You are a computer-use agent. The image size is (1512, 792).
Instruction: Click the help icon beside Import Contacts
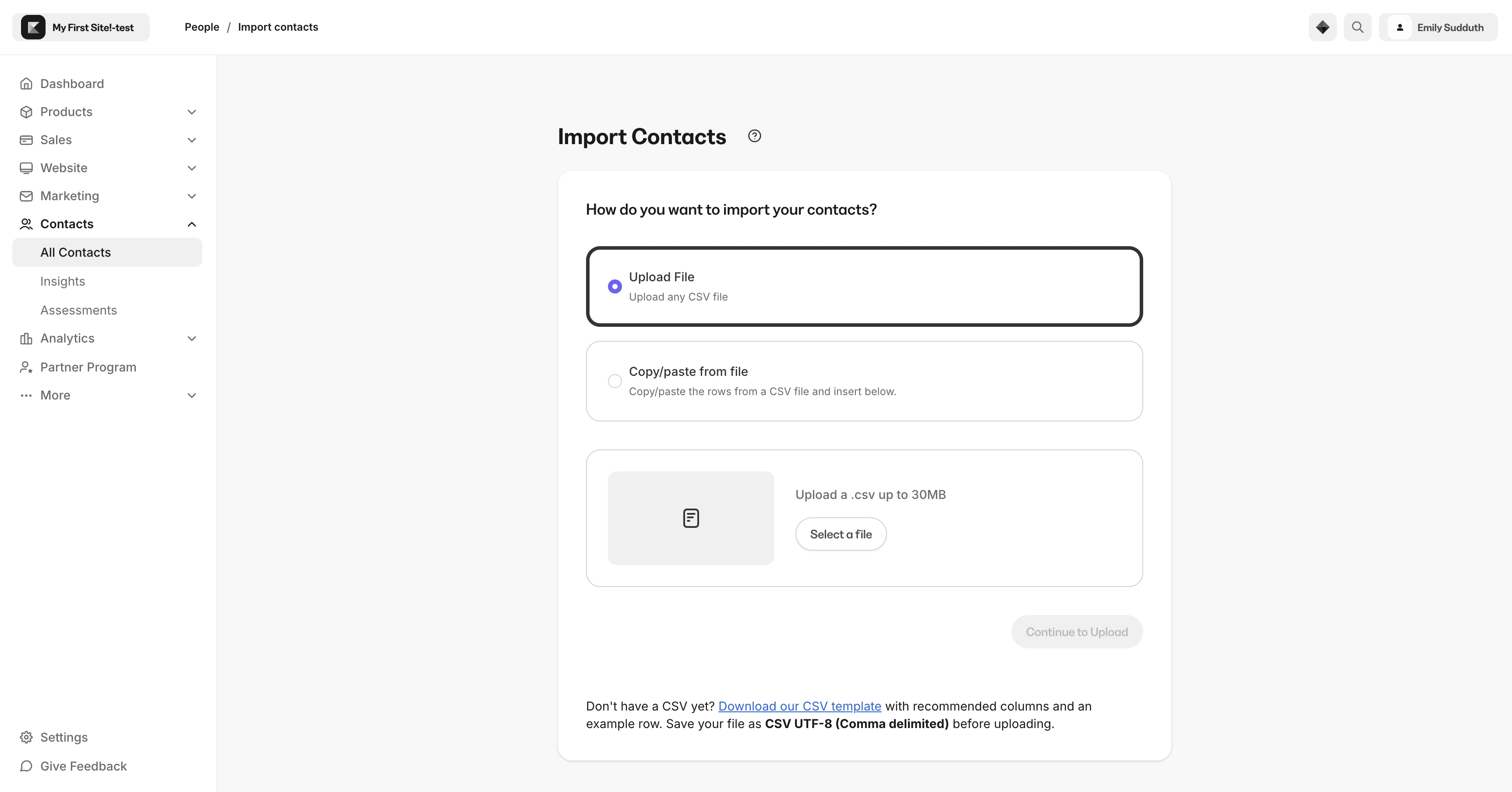click(x=754, y=136)
